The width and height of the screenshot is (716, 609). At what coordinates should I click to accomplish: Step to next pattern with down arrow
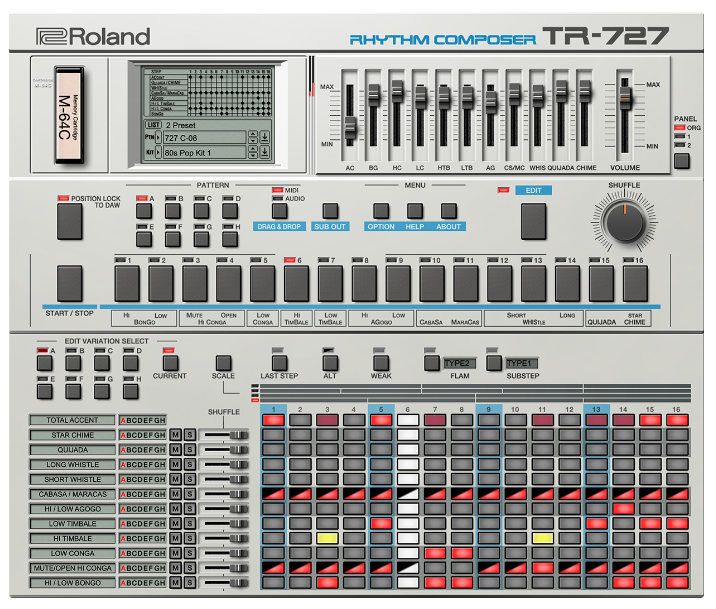(253, 141)
